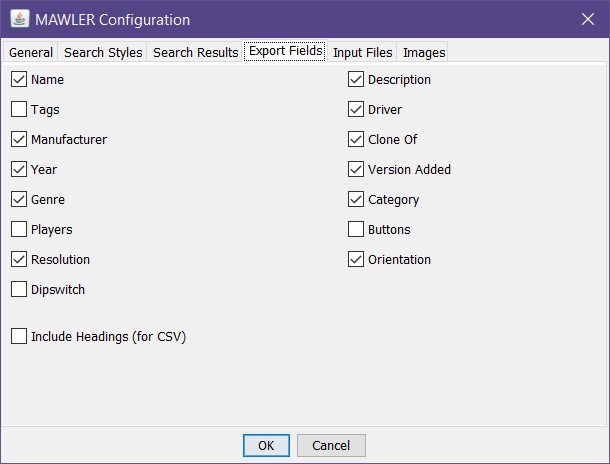
Task: Disable the Orientation checkbox
Action: click(356, 260)
